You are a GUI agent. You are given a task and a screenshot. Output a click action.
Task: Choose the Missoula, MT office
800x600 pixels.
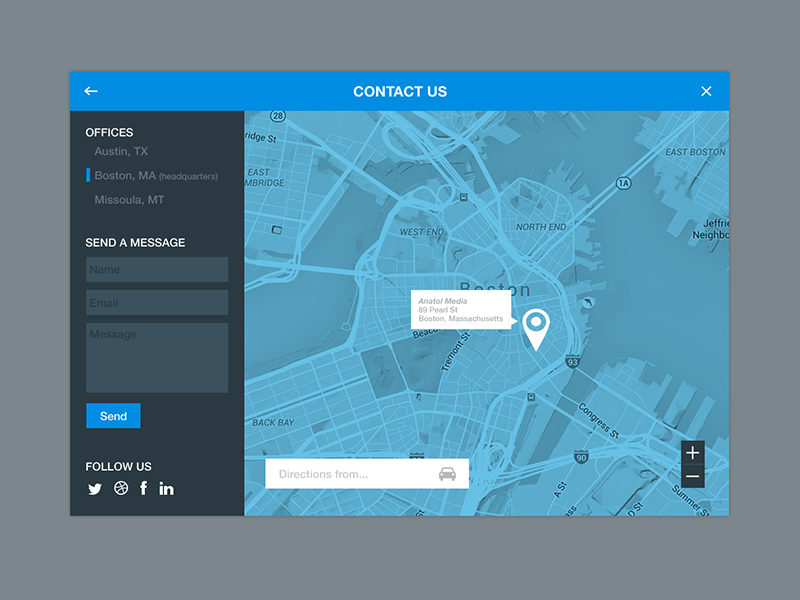click(x=129, y=200)
